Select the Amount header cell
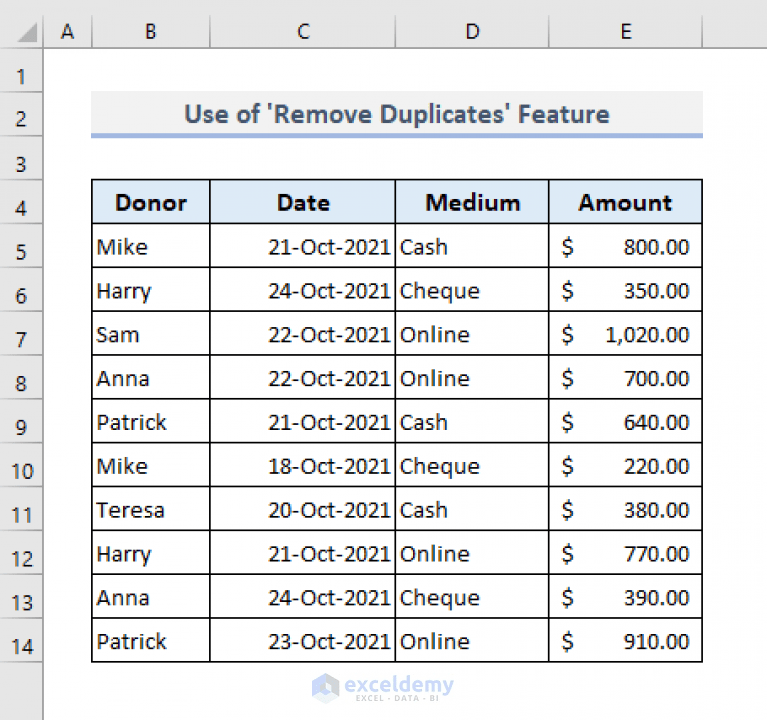This screenshot has width=767, height=720. click(626, 202)
